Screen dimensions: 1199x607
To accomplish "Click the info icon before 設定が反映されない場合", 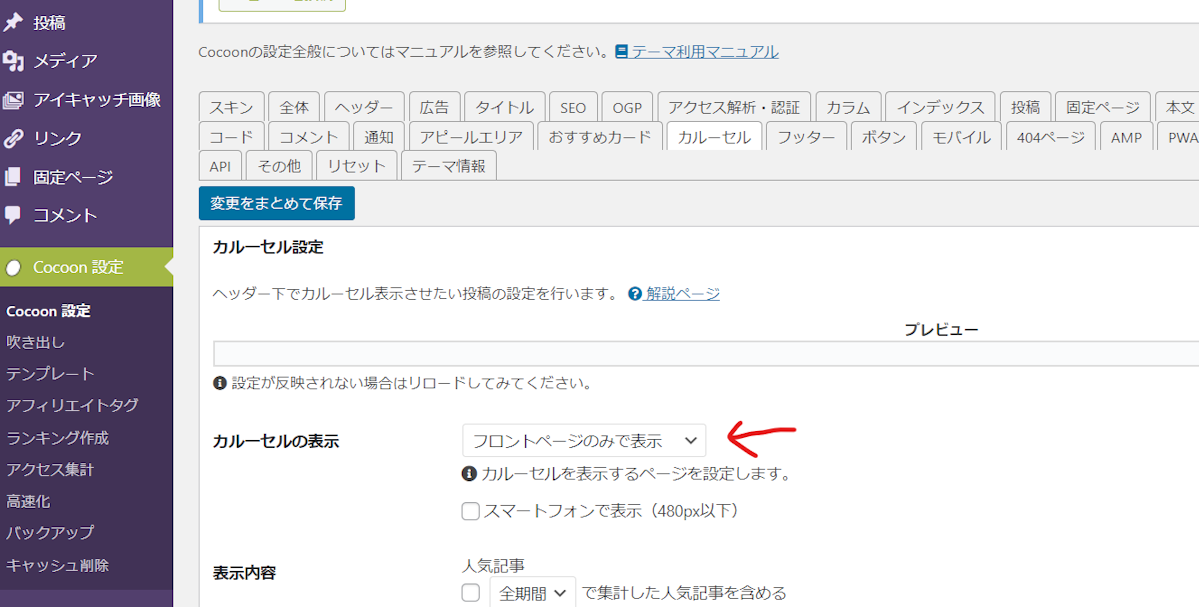I will (220, 382).
